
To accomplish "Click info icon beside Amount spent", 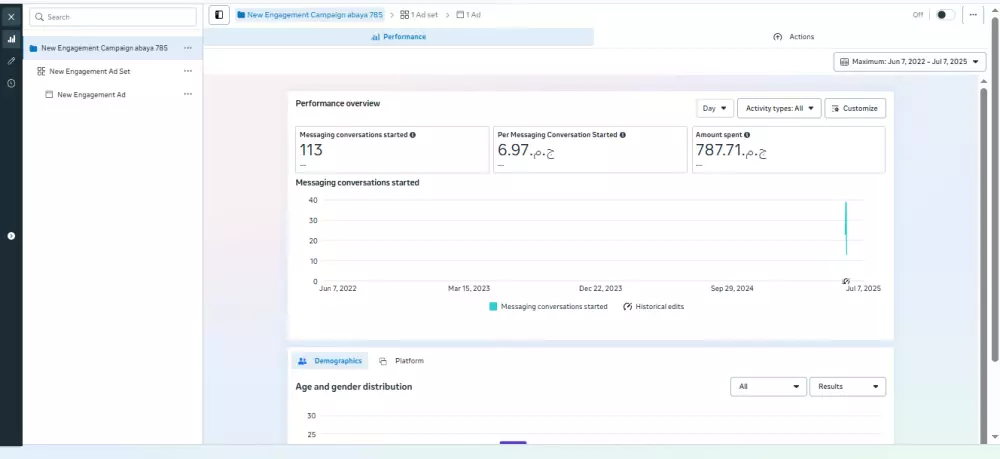I will click(747, 135).
